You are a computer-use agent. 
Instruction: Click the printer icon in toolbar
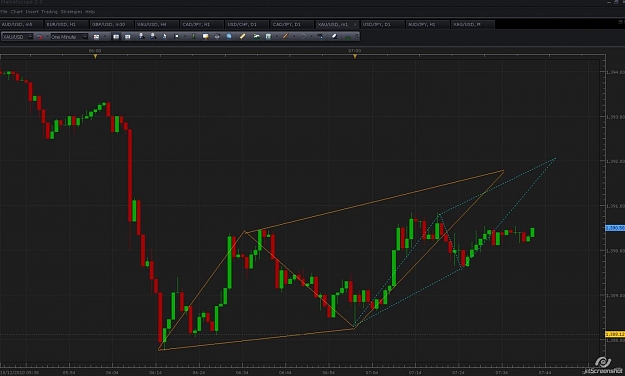click(x=217, y=36)
